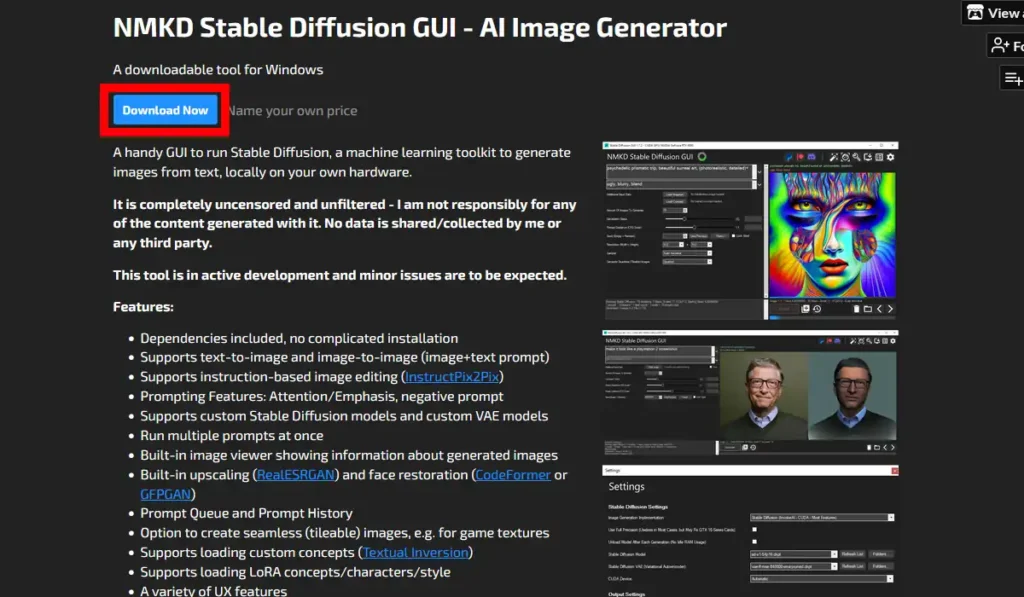Click the "Supports text-to-image and image-to-image" item
Viewport: 1024px width, 597px height.
pos(345,357)
